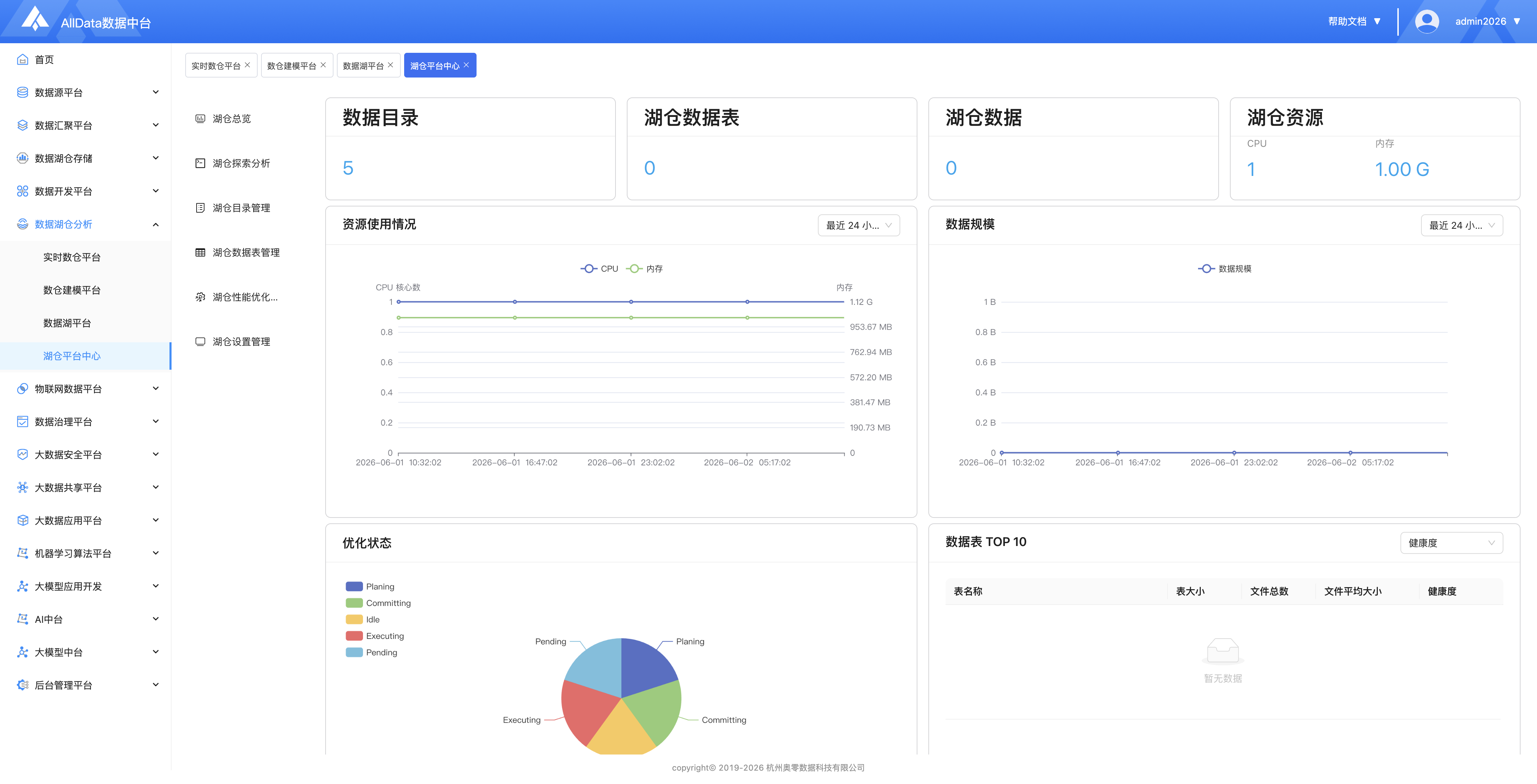Click the user avatar icon
This screenshot has height=784, width=1537.
pos(1427,22)
